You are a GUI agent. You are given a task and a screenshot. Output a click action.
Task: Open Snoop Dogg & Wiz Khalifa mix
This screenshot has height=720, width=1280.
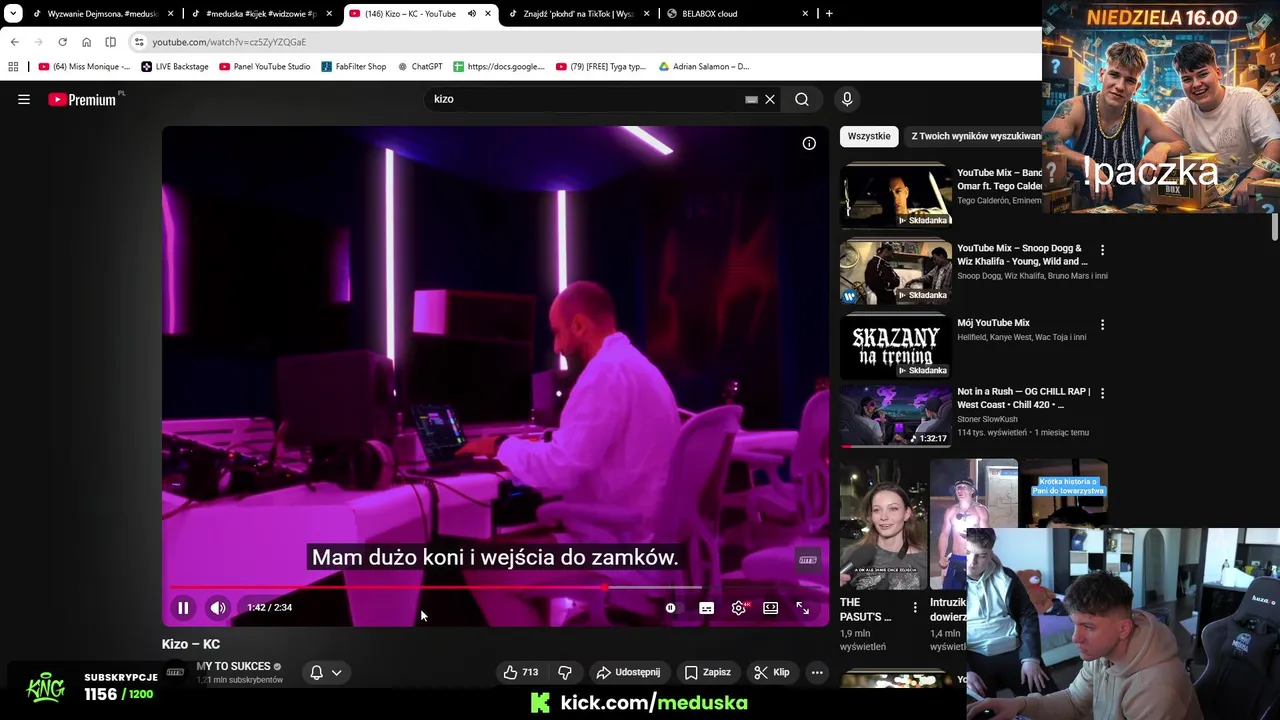[1022, 255]
